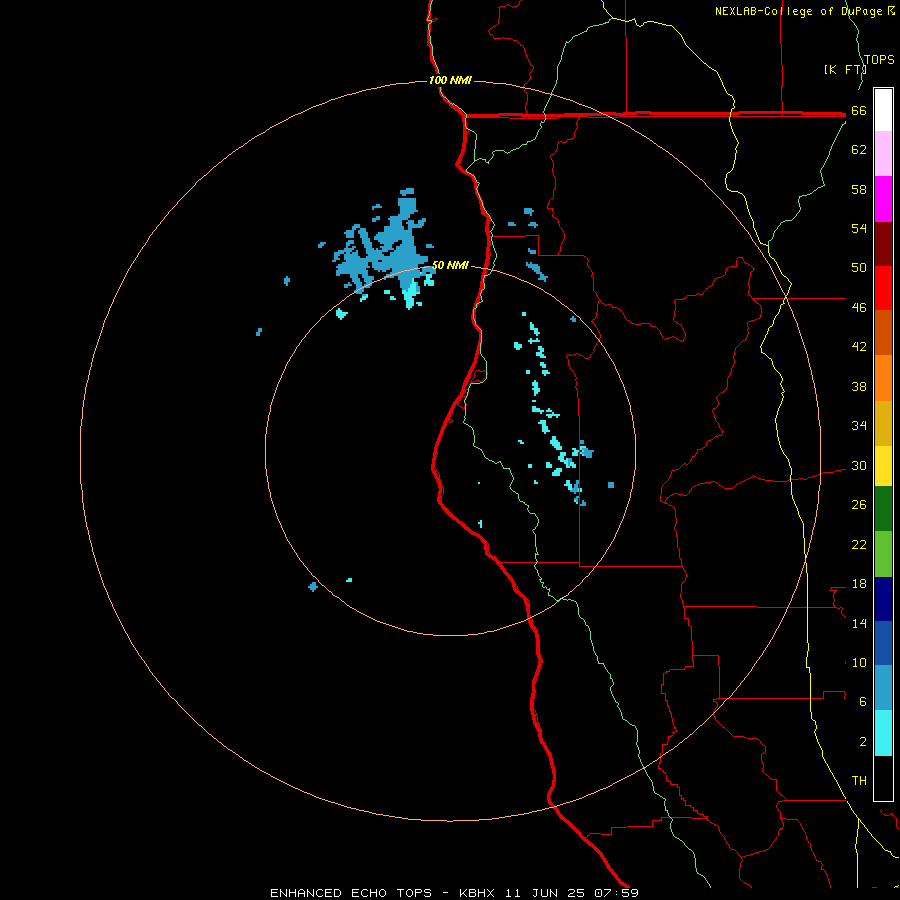Click the '58' legend value

pyautogui.click(x=859, y=189)
